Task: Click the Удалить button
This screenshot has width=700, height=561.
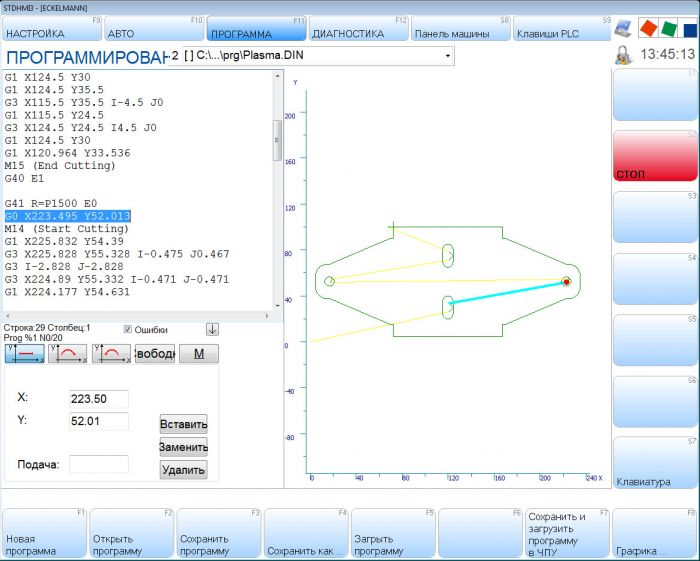Action: click(x=183, y=469)
